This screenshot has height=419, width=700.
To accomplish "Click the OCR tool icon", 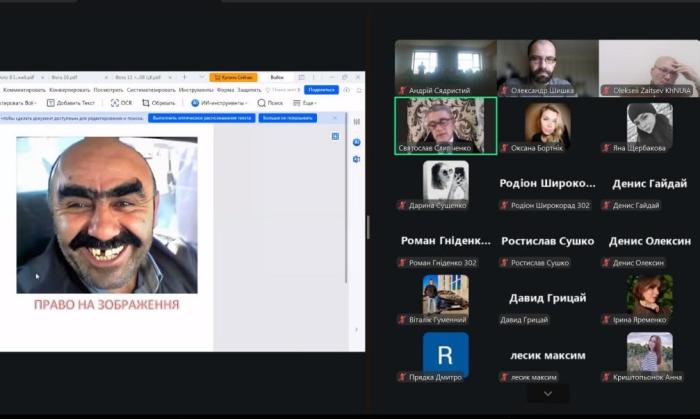I will [120, 103].
